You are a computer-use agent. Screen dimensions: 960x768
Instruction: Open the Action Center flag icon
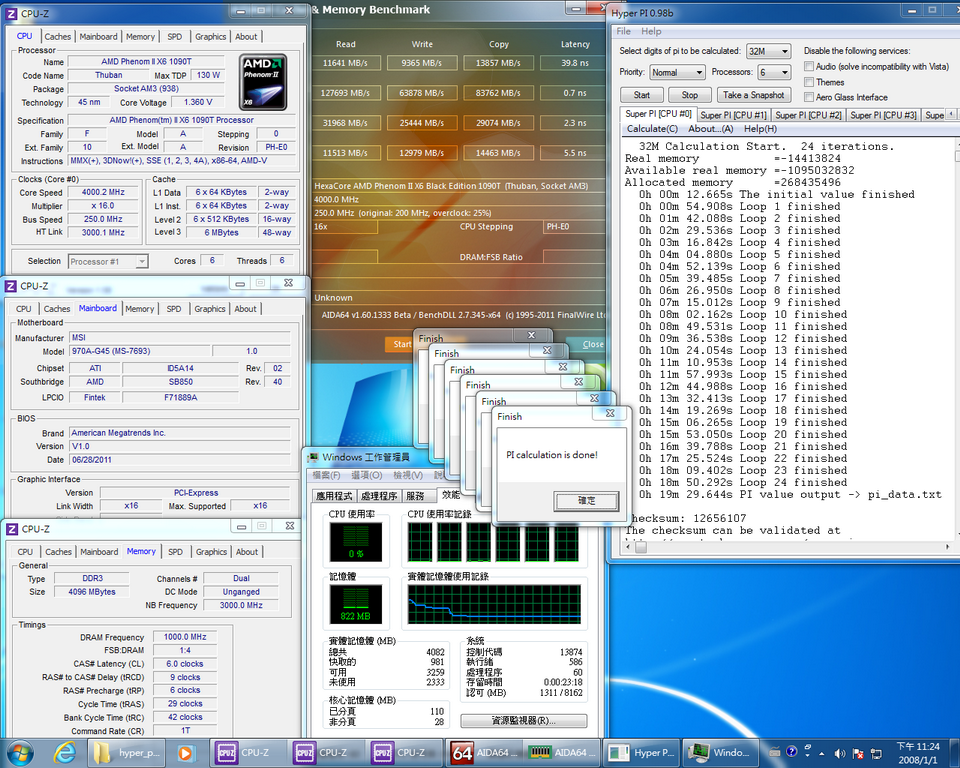[858, 753]
